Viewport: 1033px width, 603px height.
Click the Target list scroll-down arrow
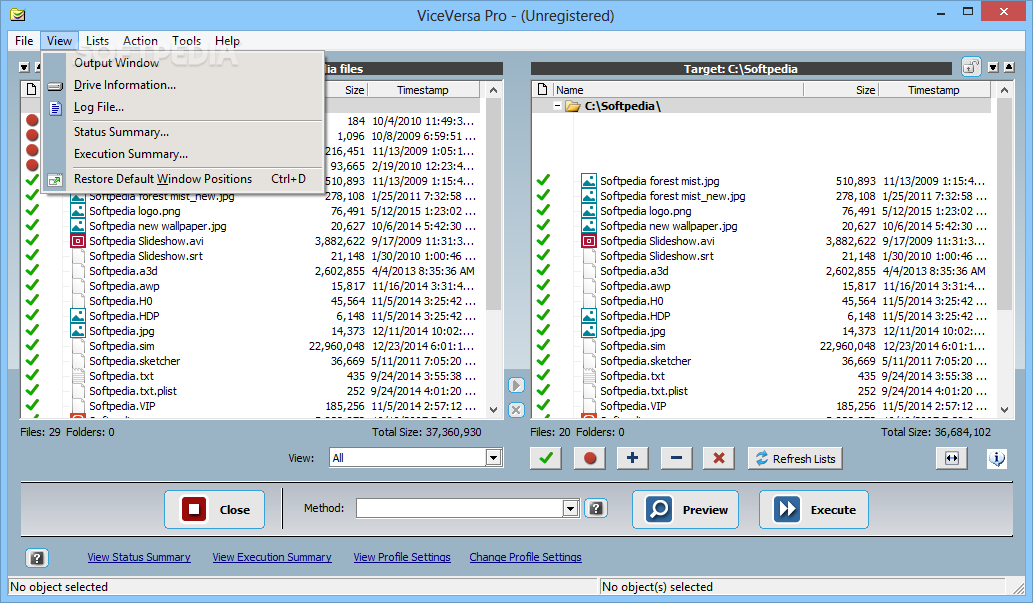(x=1004, y=409)
